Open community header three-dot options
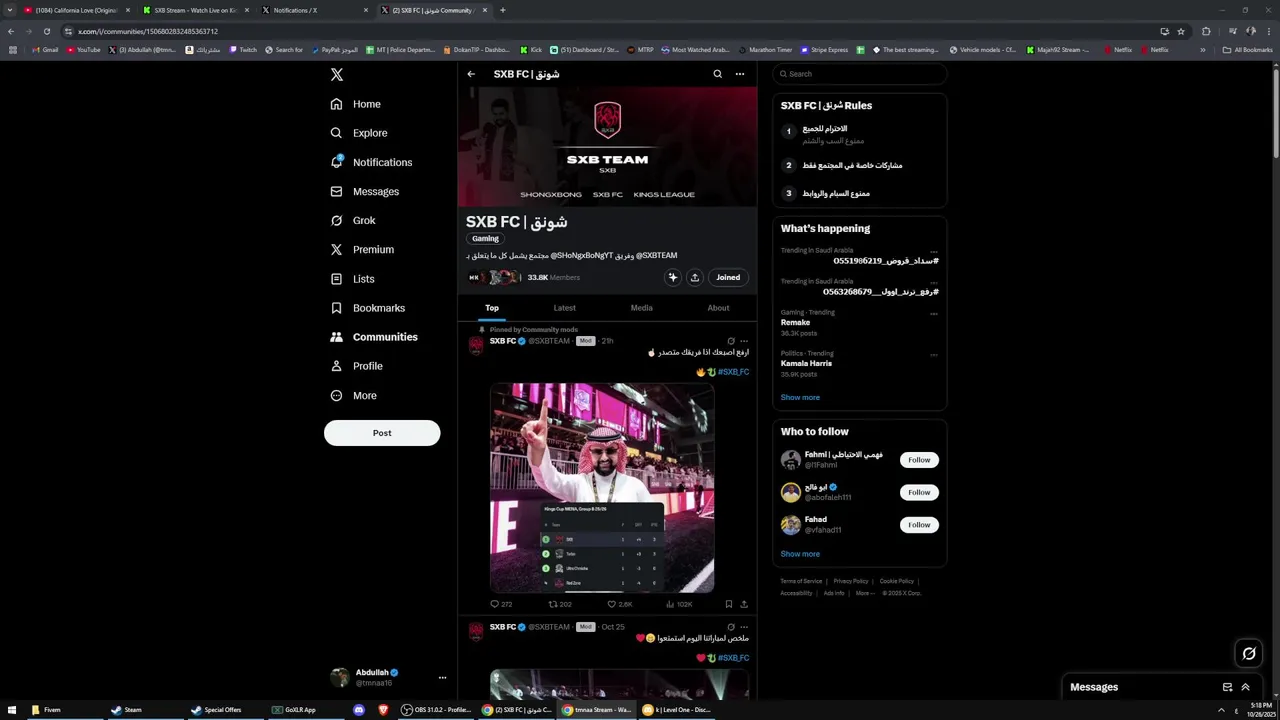The height and width of the screenshot is (720, 1280). [740, 74]
